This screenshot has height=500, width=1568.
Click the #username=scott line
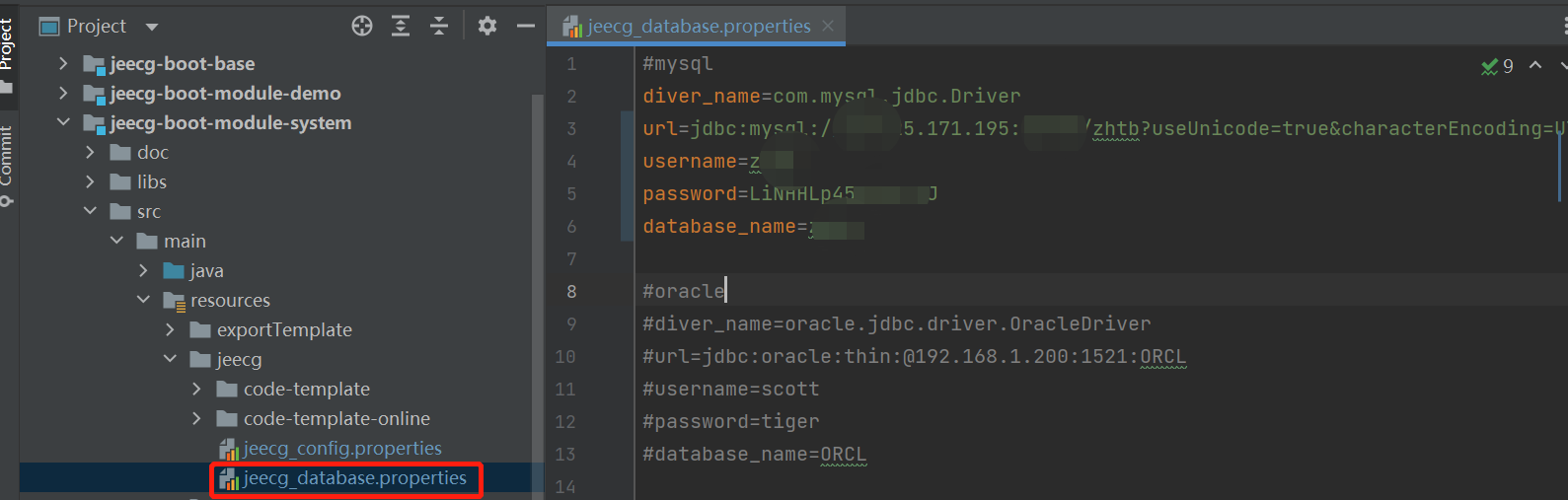coord(731,390)
